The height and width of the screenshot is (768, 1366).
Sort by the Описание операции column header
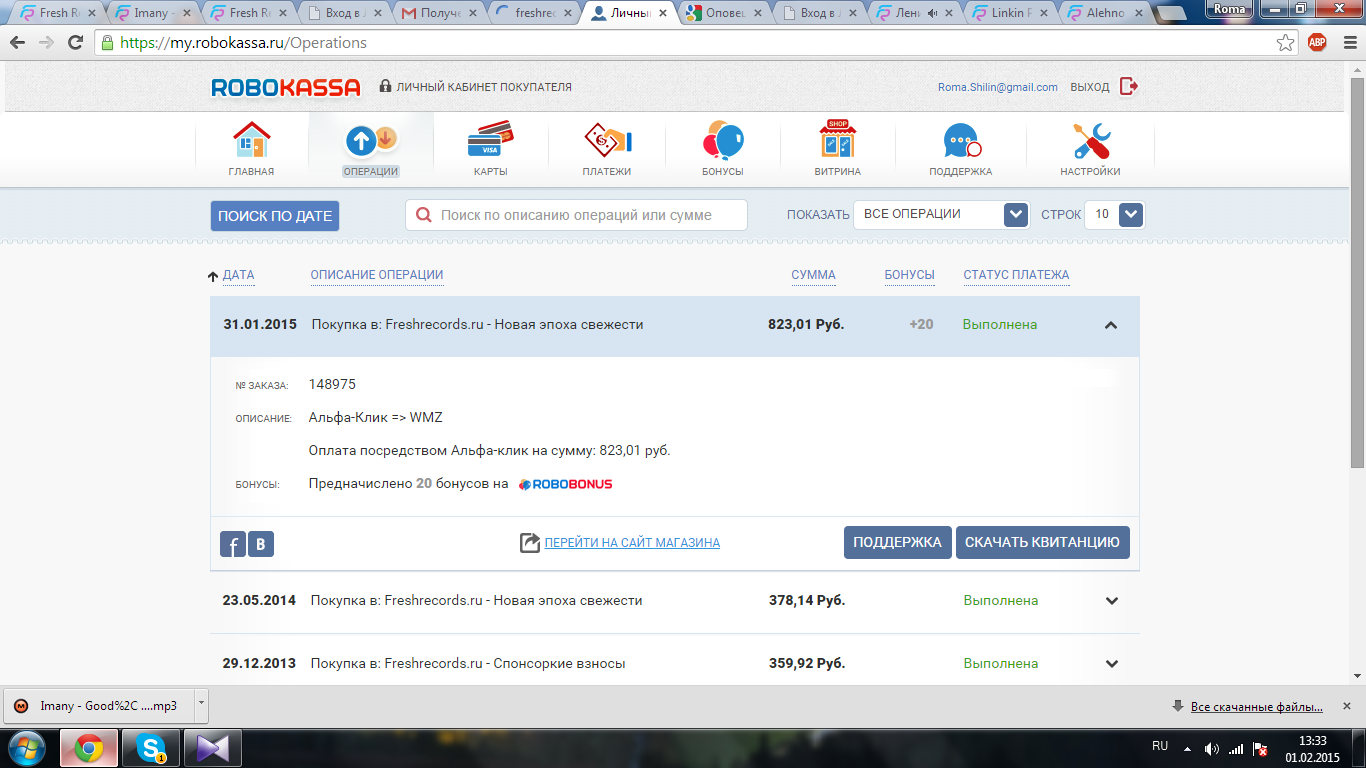[x=377, y=275]
